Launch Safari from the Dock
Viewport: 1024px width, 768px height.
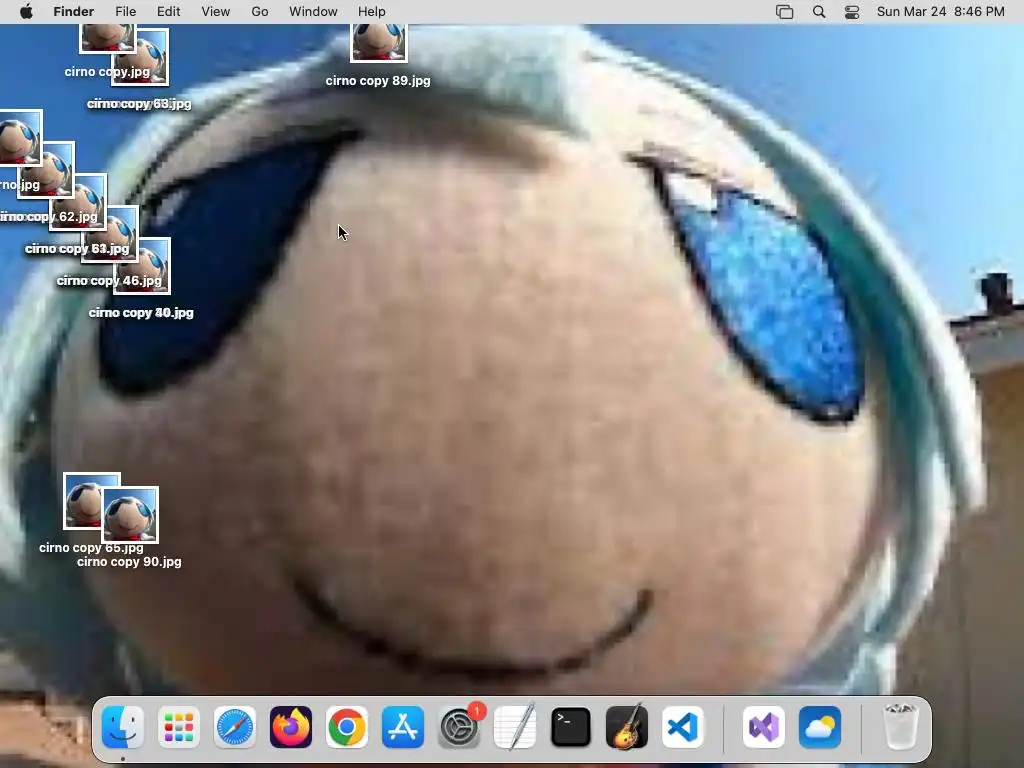[x=234, y=727]
